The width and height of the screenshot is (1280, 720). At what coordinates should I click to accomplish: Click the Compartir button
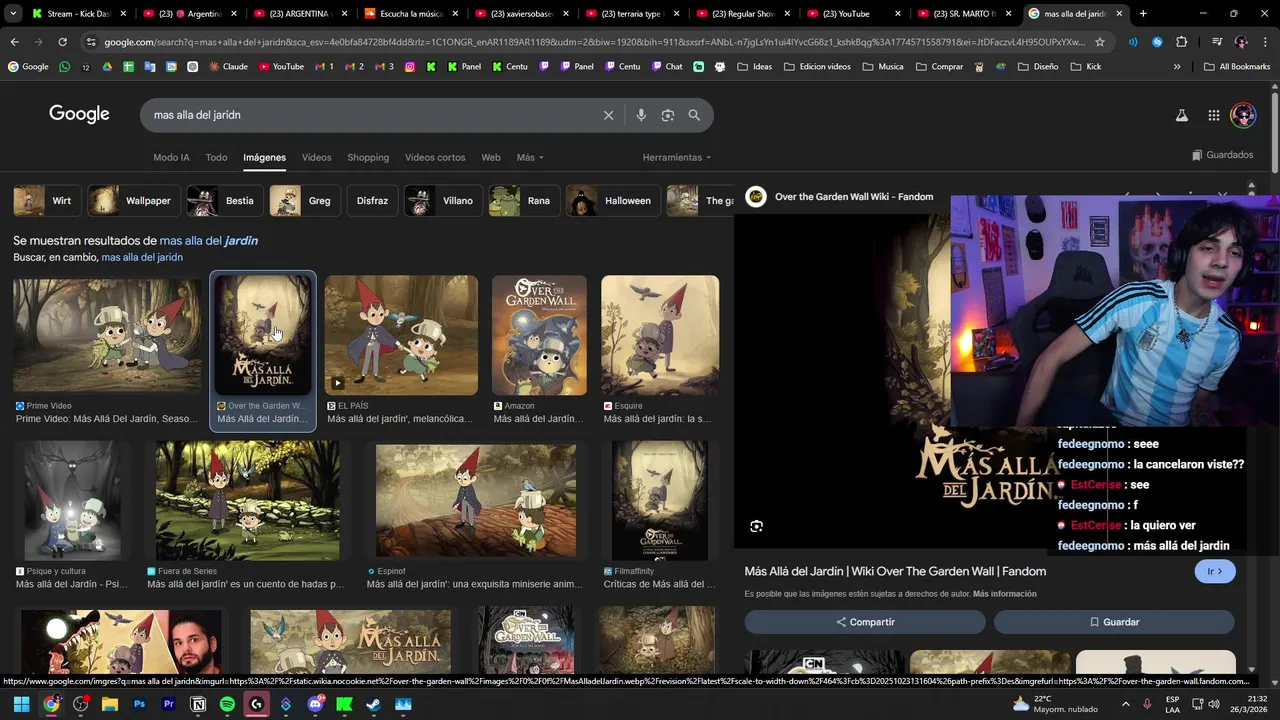[865, 622]
